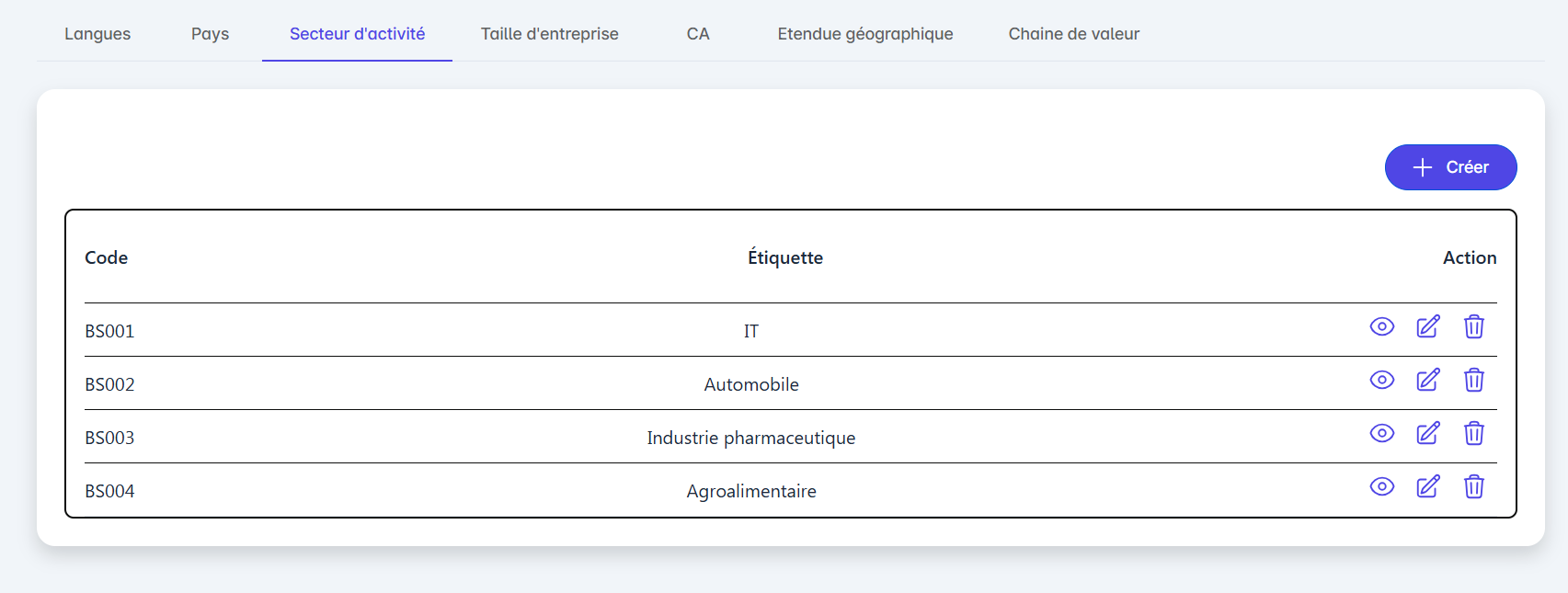Delete the Automobile sector row
Screen dimensions: 1568x593
[1473, 381]
